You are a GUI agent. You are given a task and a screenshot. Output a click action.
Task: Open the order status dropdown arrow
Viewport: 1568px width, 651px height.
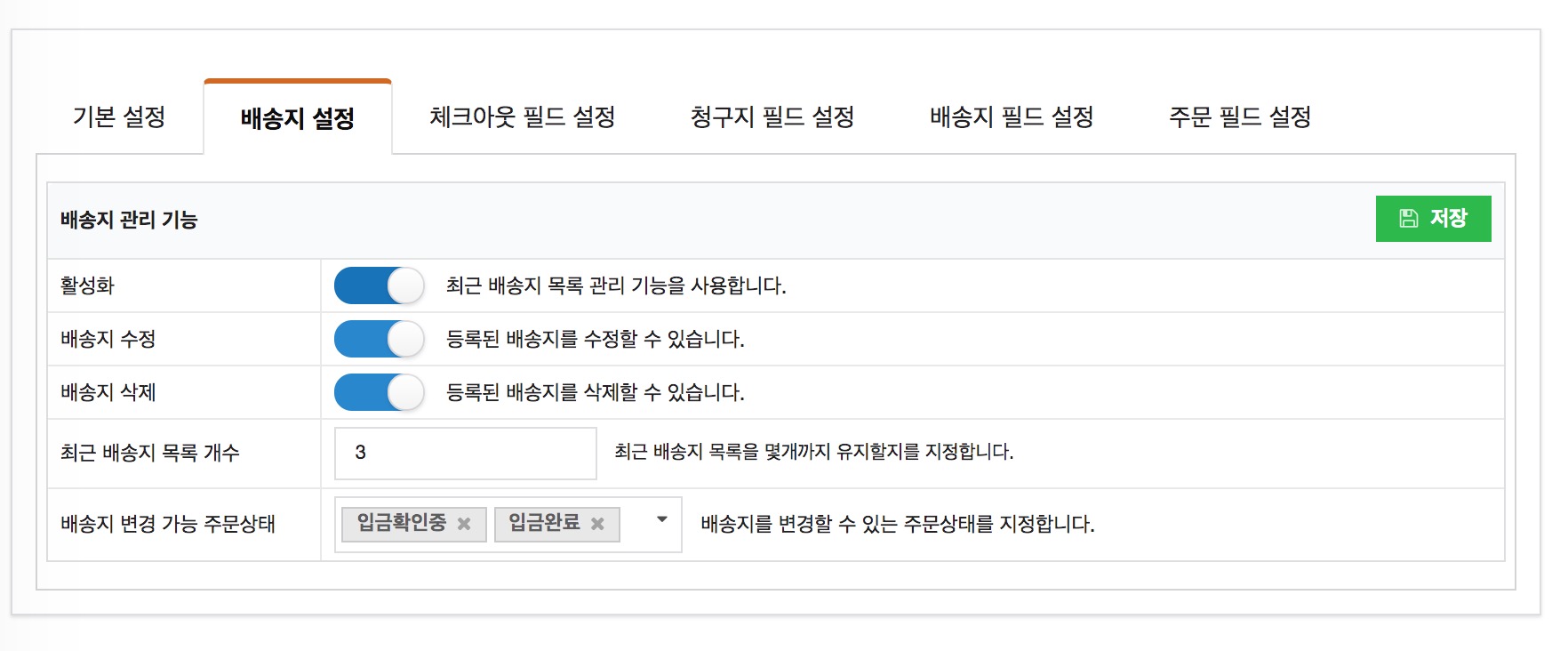(x=661, y=520)
